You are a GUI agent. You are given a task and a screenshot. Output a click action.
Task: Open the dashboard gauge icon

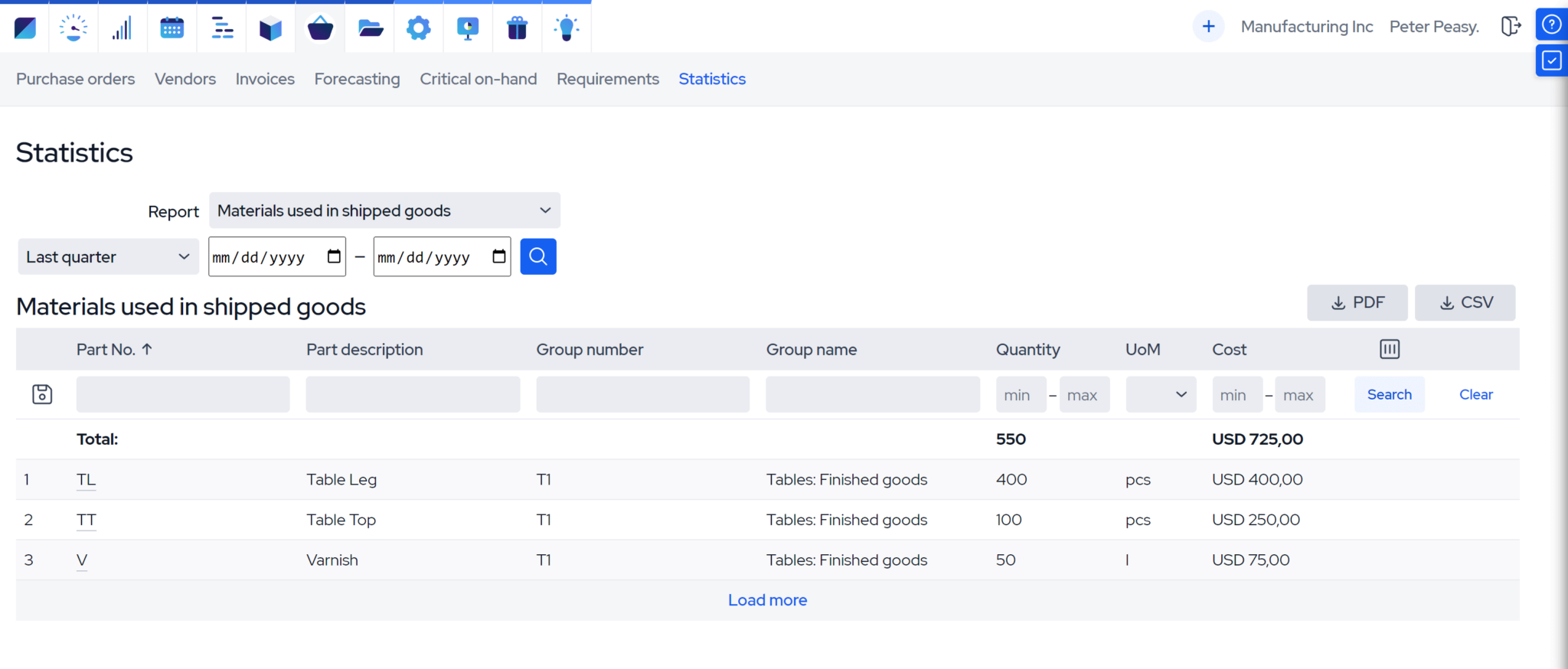[x=73, y=28]
